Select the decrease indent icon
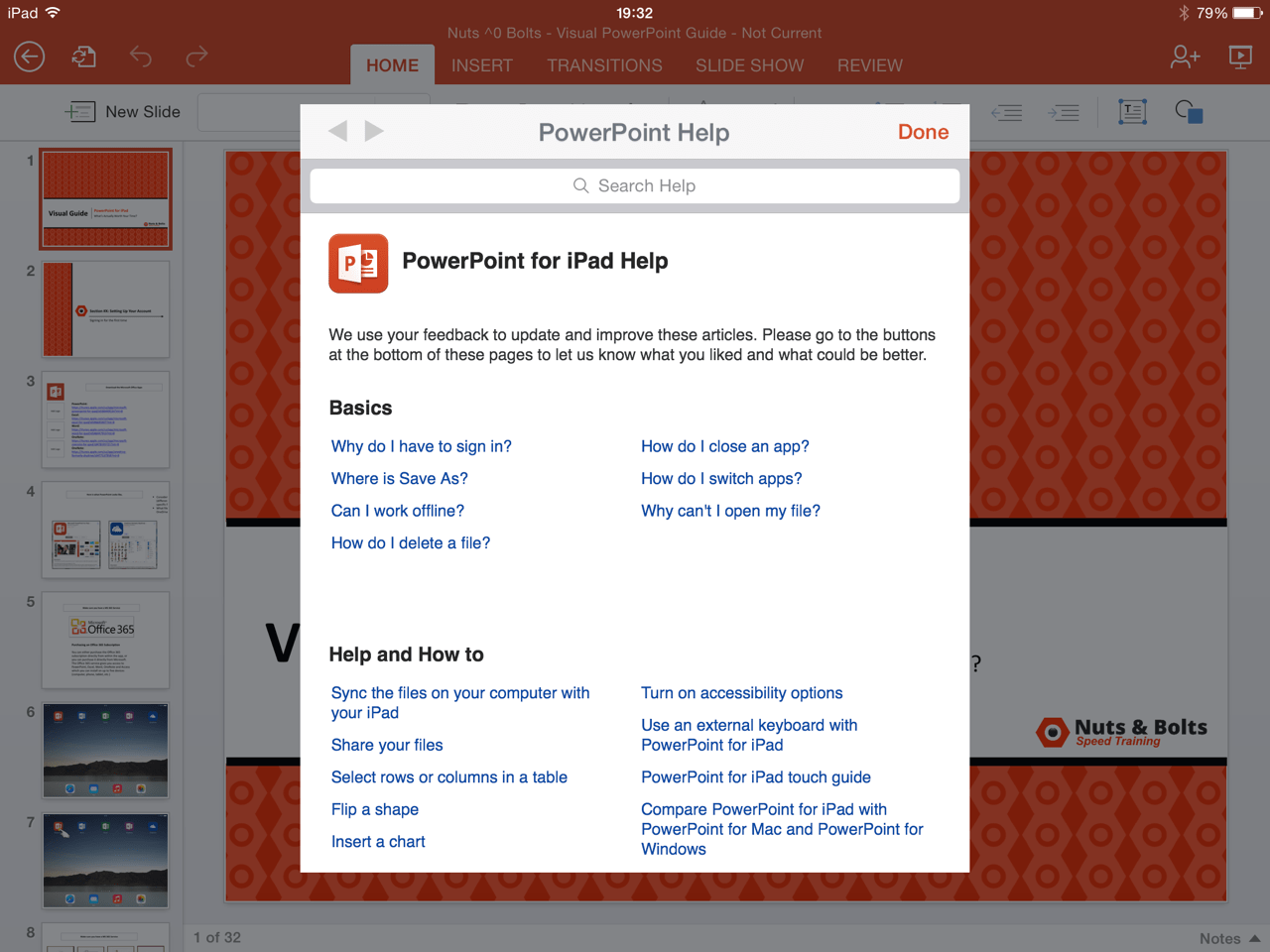 (x=1006, y=113)
